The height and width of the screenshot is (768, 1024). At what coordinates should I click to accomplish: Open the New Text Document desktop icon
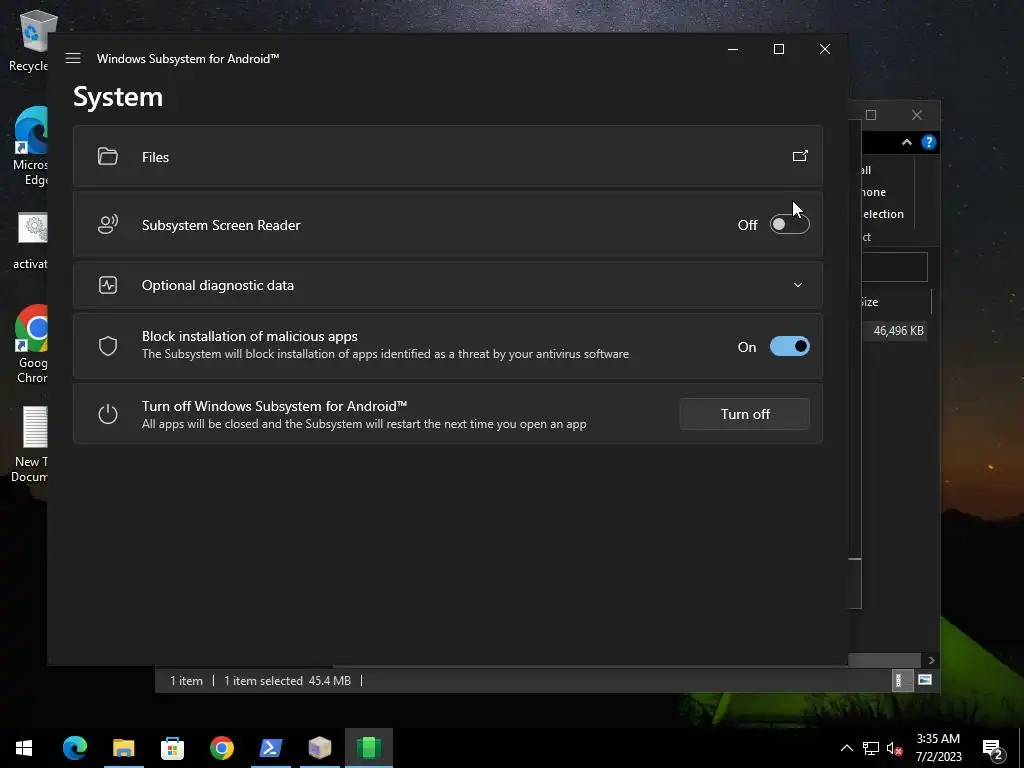click(30, 444)
